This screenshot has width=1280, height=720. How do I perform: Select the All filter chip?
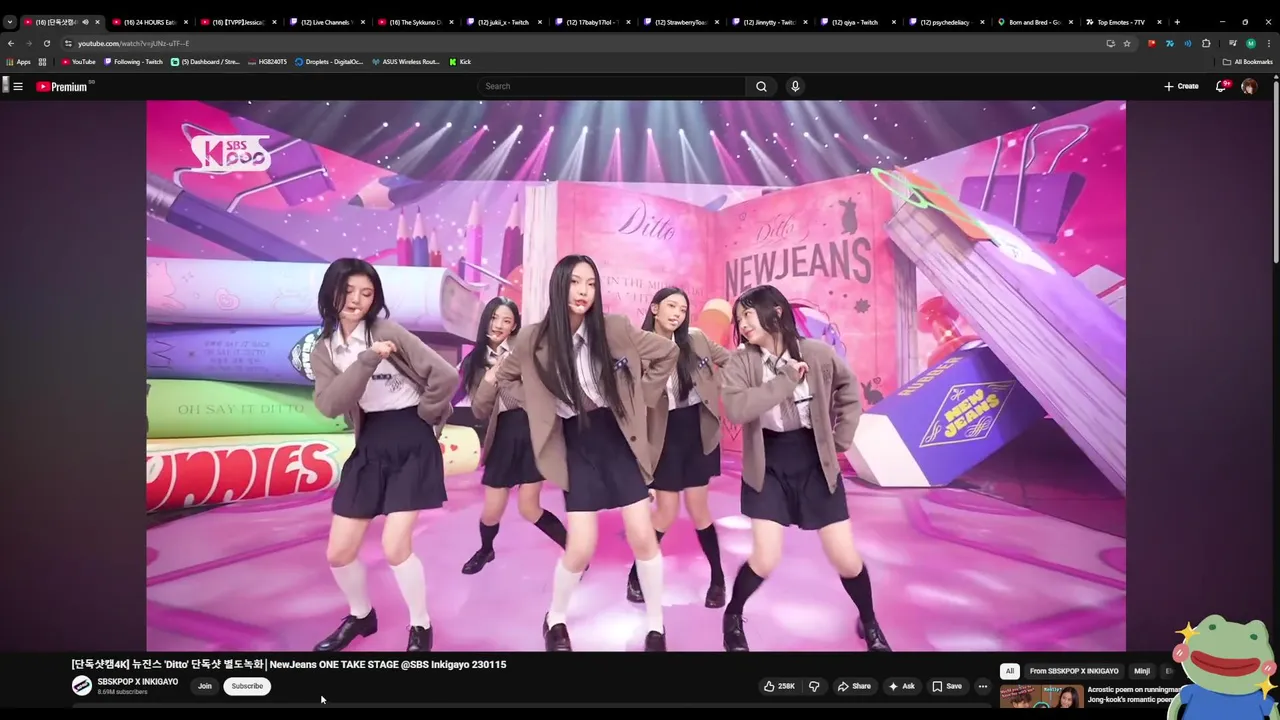pos(1010,671)
